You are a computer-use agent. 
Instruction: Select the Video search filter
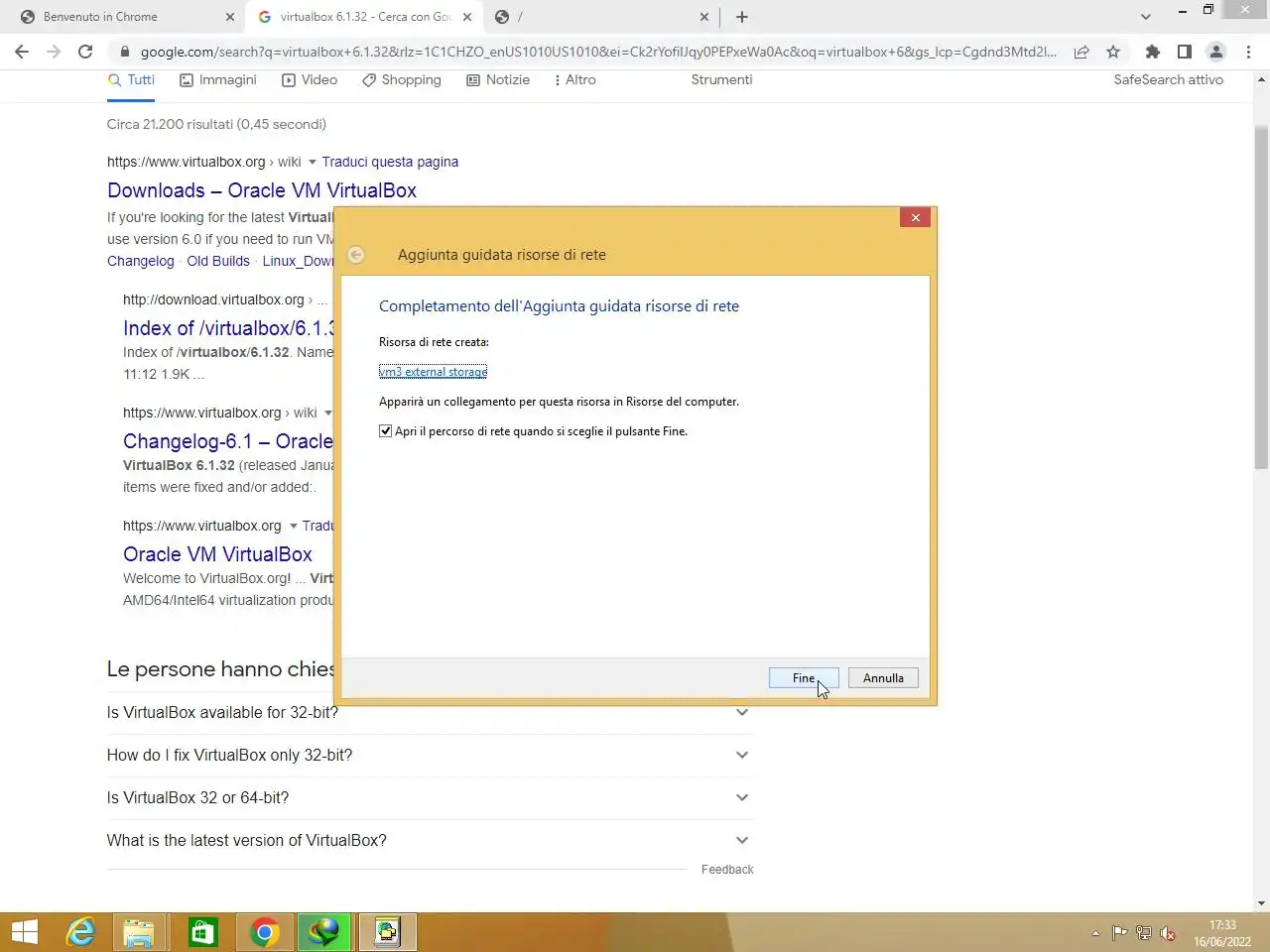click(x=310, y=80)
